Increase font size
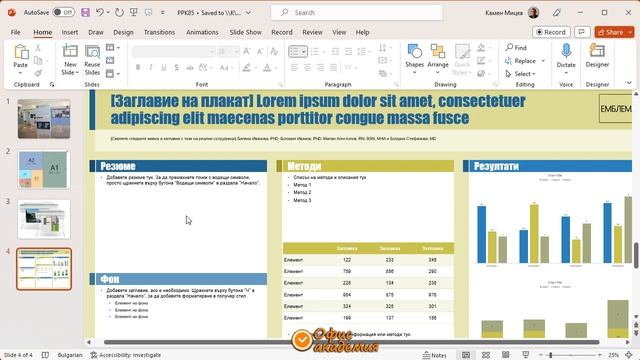The image size is (640, 360). [x=247, y=51]
